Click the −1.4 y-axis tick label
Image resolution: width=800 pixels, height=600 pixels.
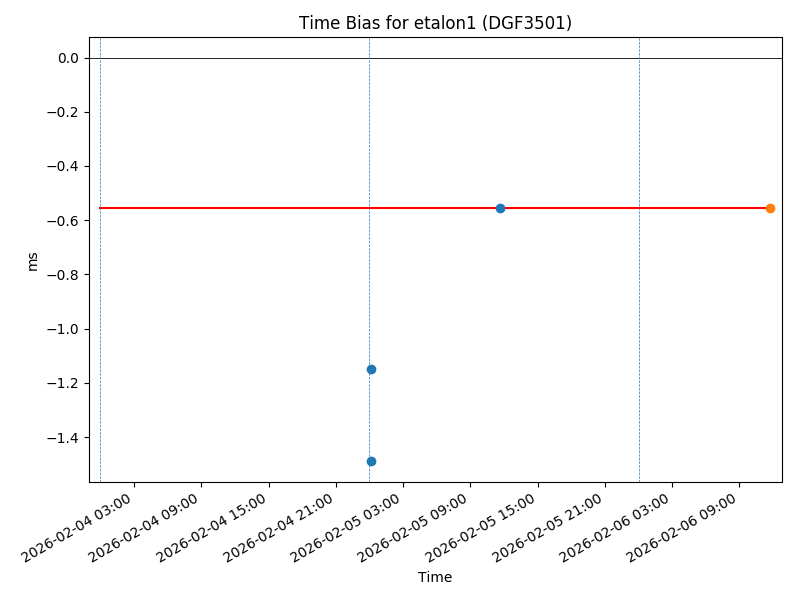click(x=63, y=437)
